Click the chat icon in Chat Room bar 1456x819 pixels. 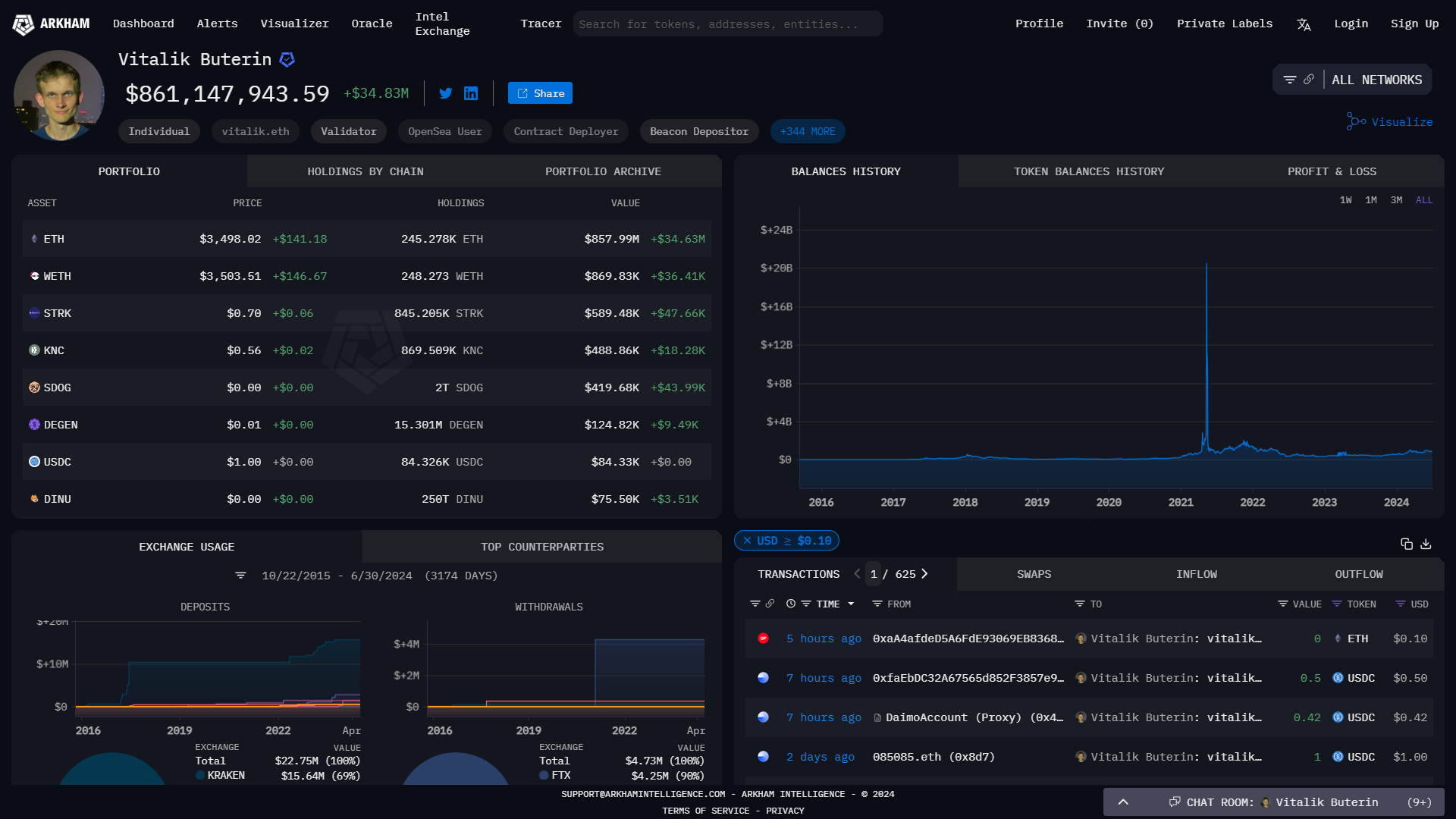coord(1175,802)
